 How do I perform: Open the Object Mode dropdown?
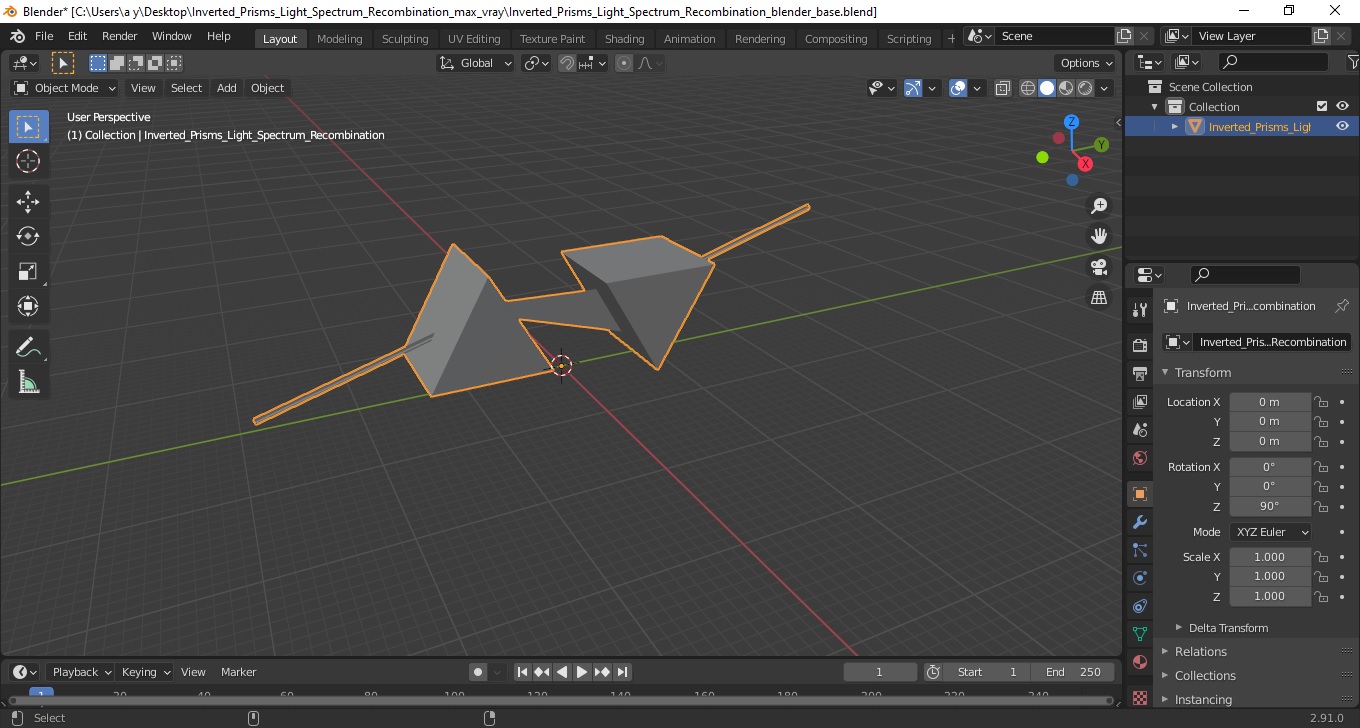click(x=65, y=88)
